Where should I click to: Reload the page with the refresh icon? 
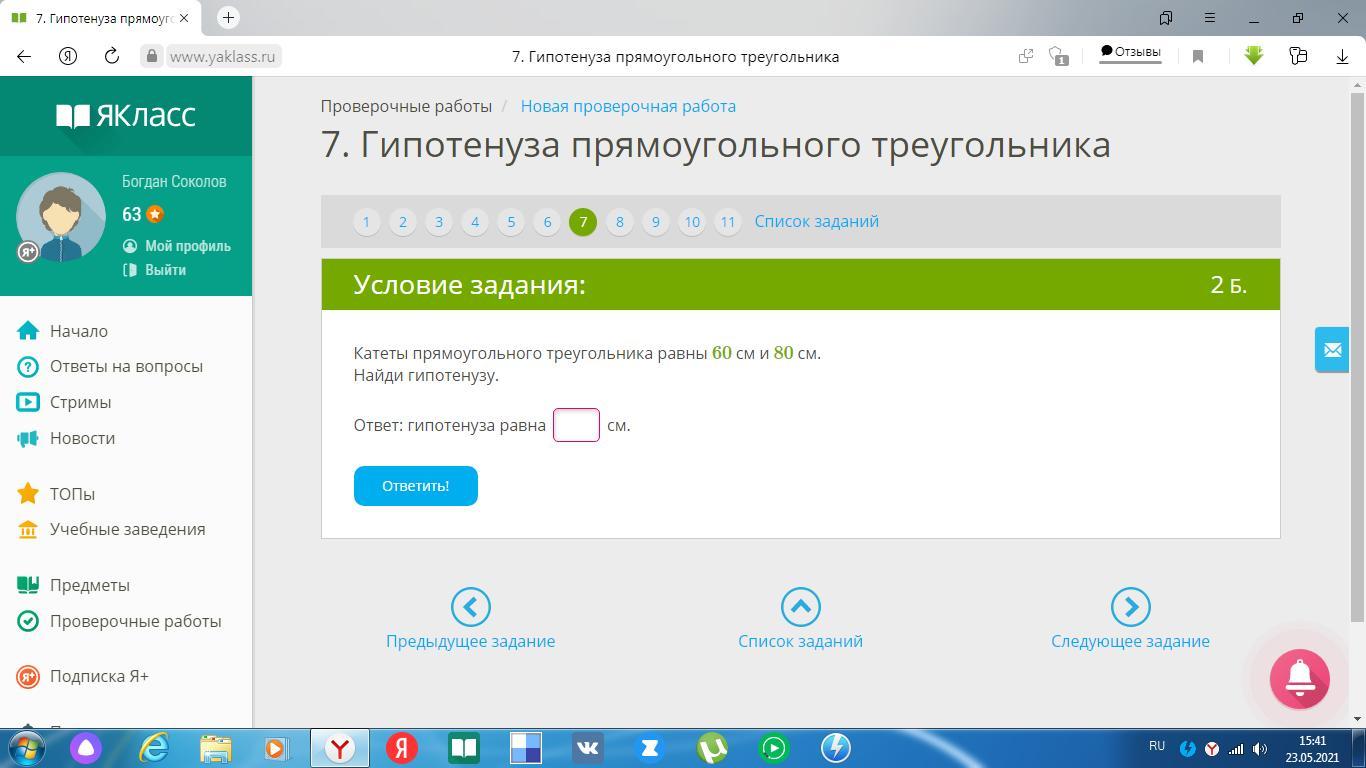pos(112,56)
